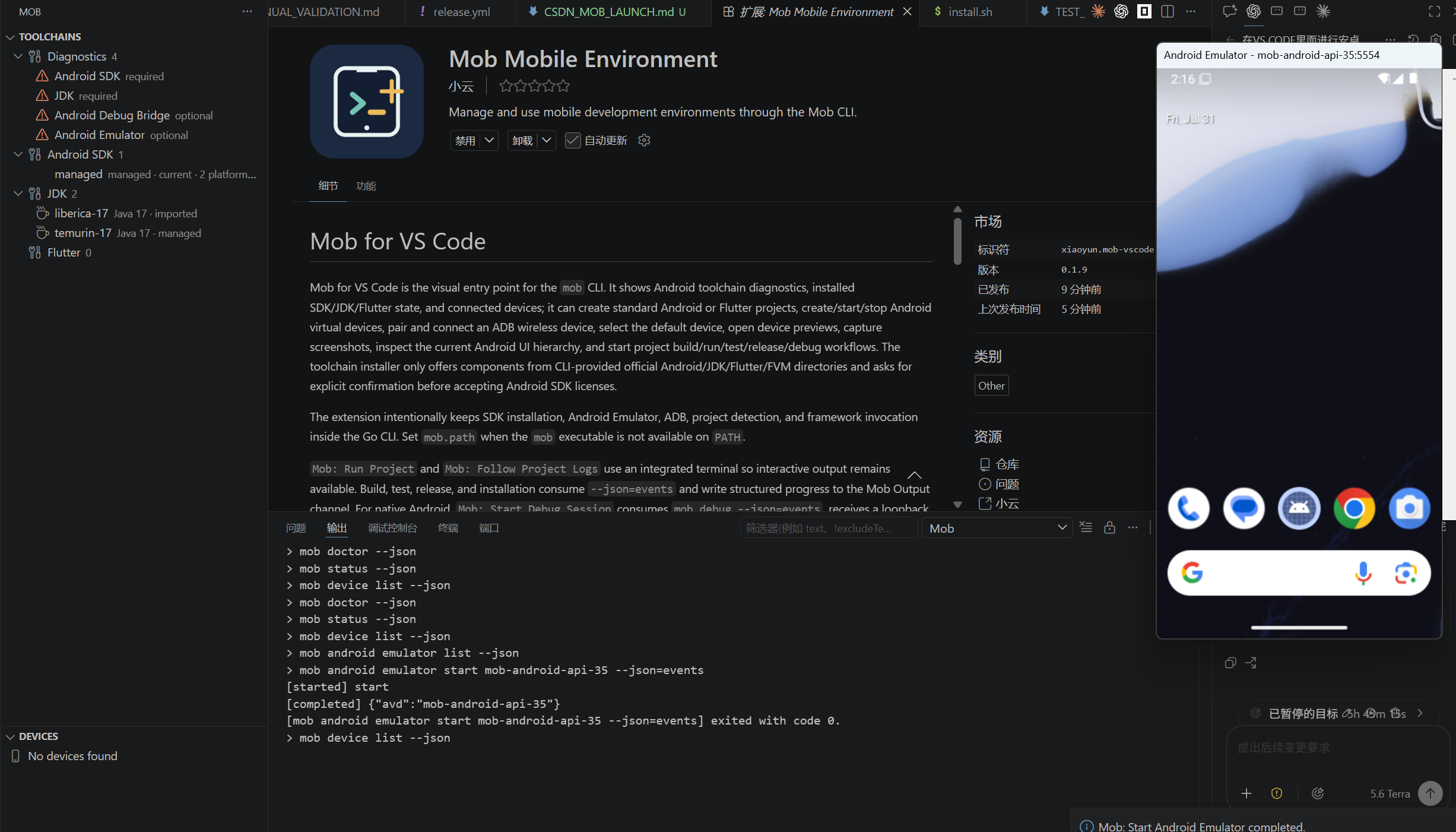Switch to the install.sh tab
The width and height of the screenshot is (1456, 832).
pos(970,12)
